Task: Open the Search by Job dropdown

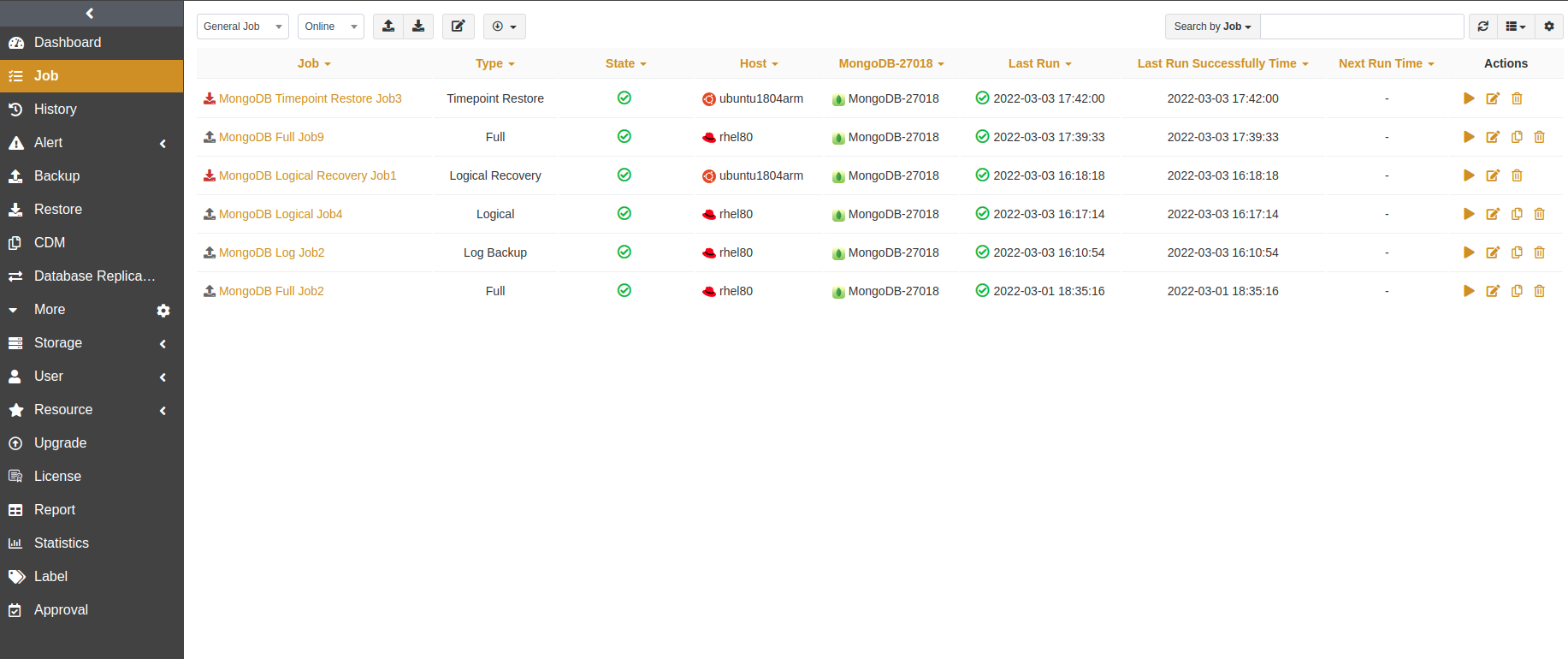Action: (1212, 27)
